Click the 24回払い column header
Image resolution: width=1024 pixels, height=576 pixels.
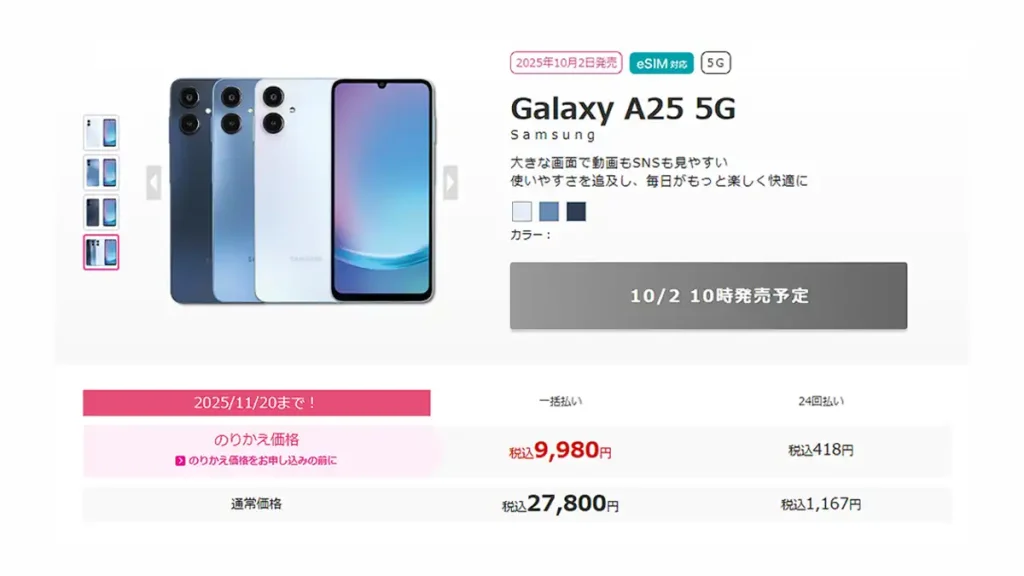tap(821, 401)
